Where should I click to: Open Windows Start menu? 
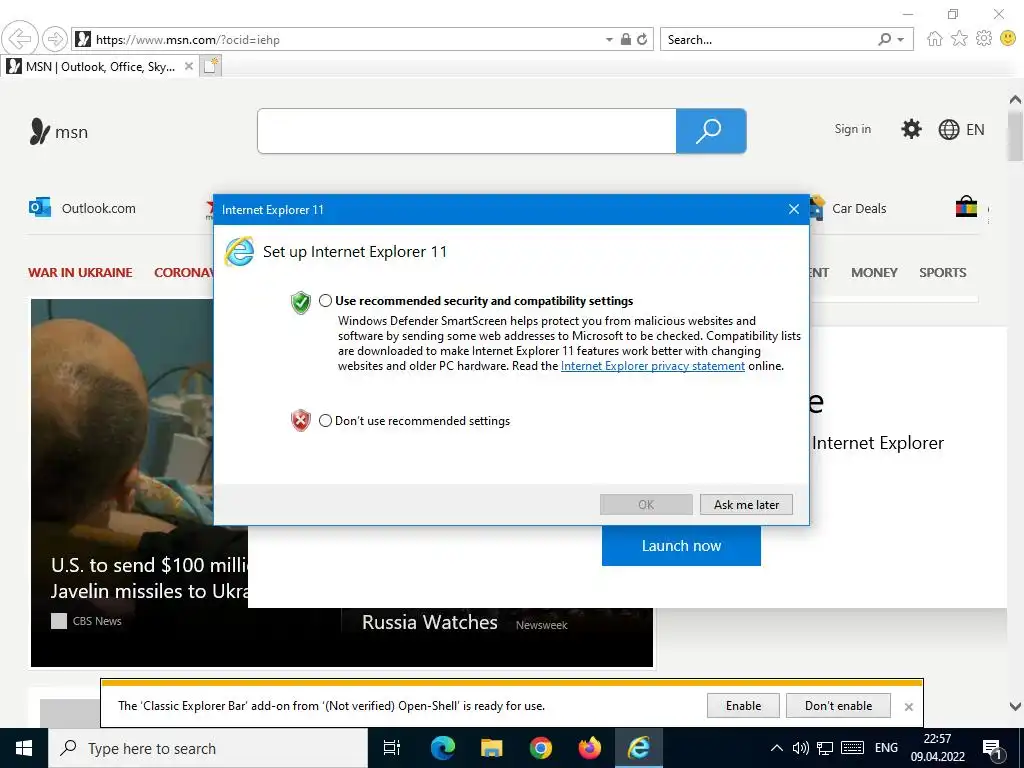pyautogui.click(x=24, y=748)
